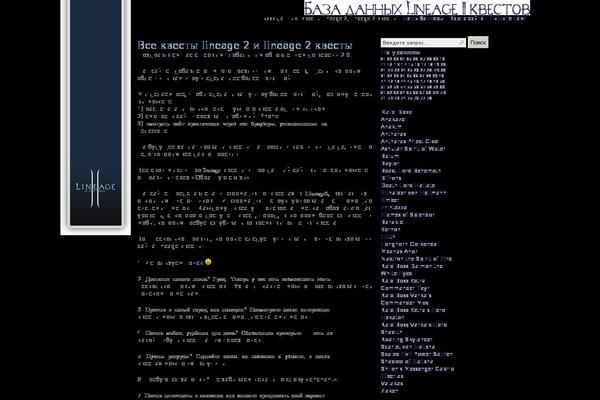Open the Longhorn Golkonda link
Screen dimensions: 600x400
pos(409,244)
